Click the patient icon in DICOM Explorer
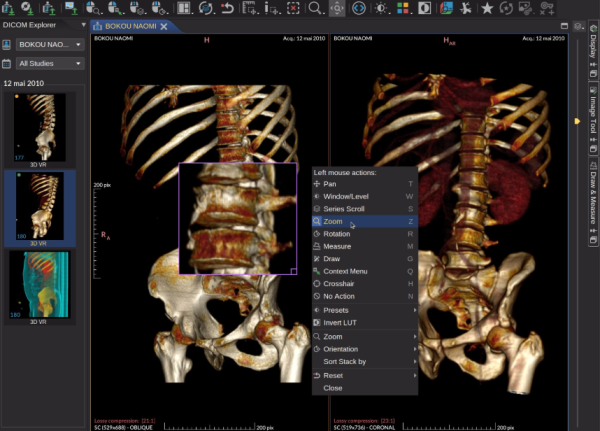This screenshot has height=431, width=600. [7, 44]
